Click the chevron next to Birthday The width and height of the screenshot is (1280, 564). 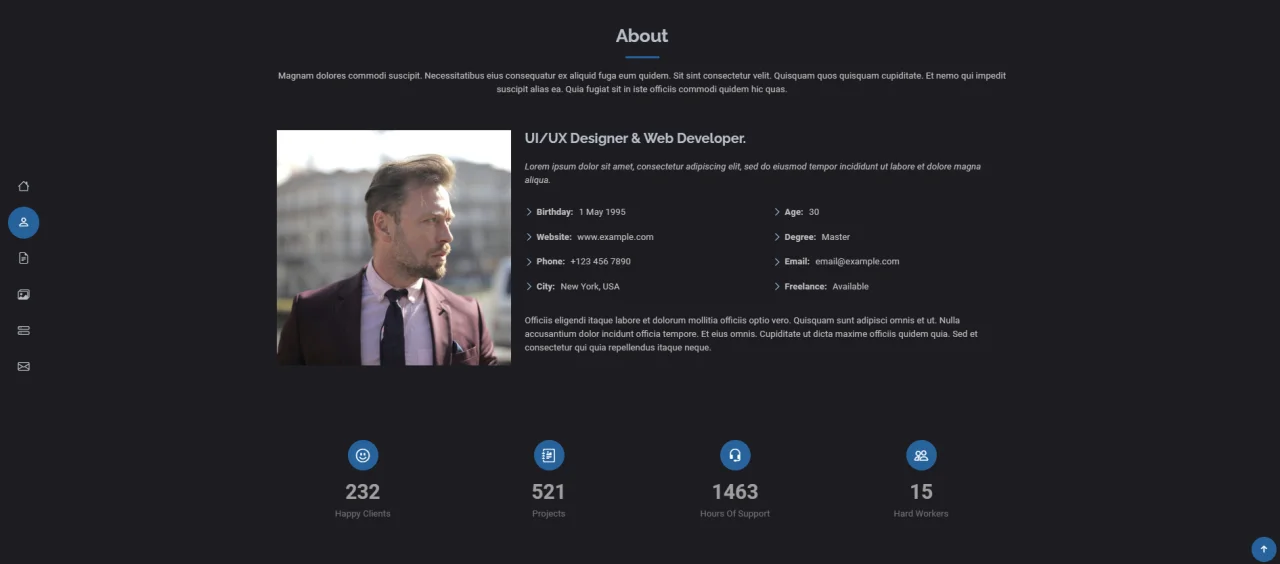pyautogui.click(x=529, y=212)
